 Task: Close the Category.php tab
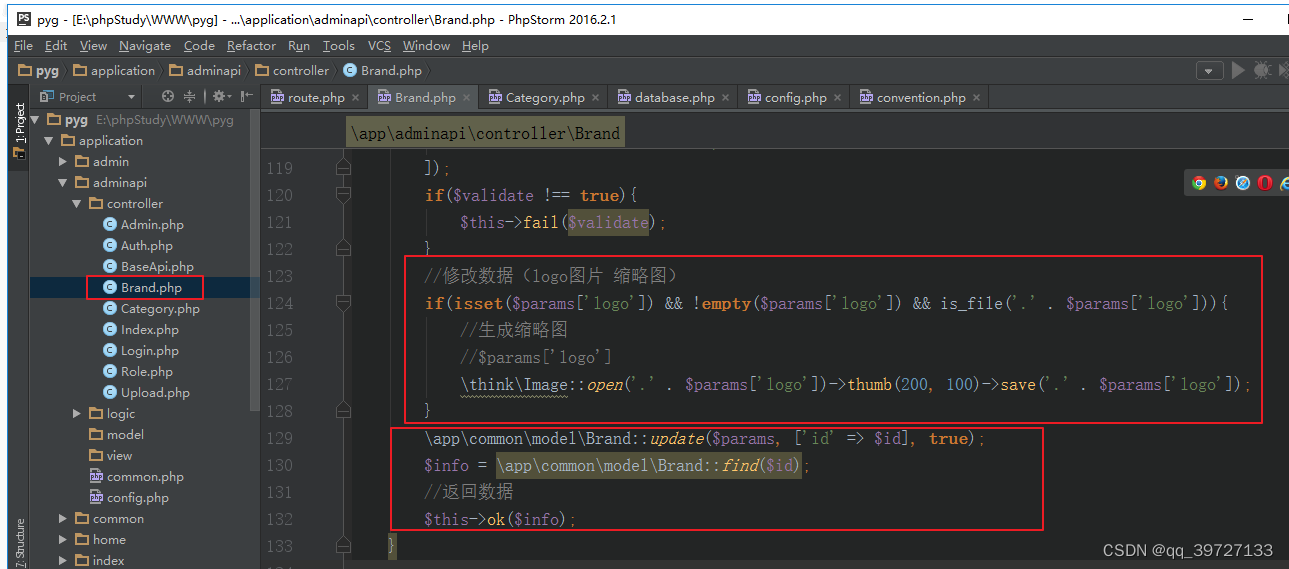point(595,98)
